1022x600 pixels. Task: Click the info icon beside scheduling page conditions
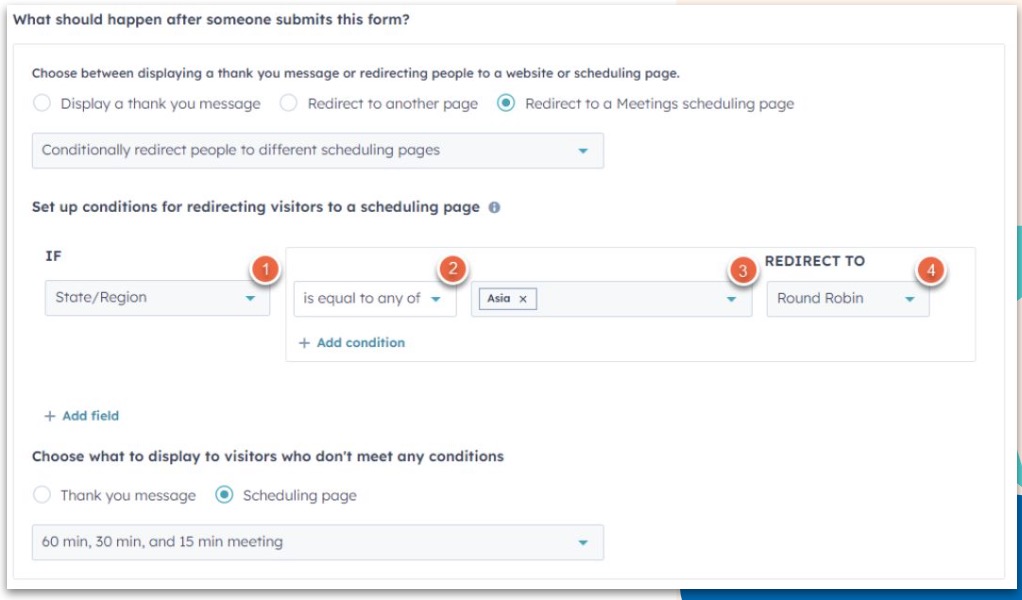(x=494, y=208)
